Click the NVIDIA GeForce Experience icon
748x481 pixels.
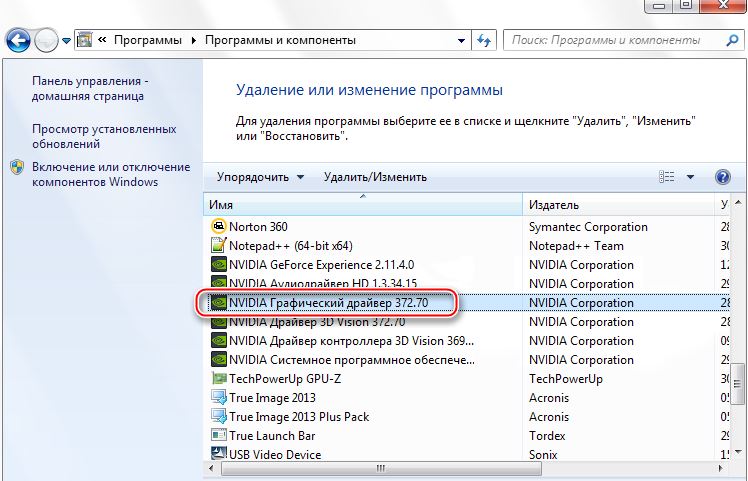pos(218,264)
